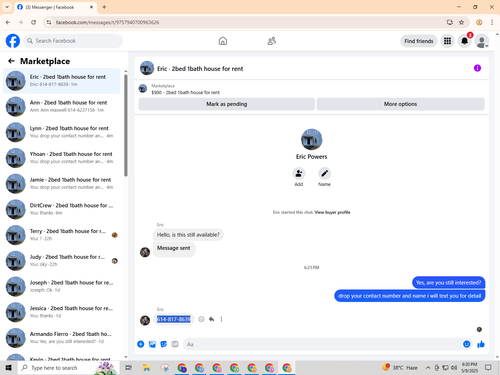Open View buyer profile link
Screen dimensions: 500x375
click(x=332, y=212)
